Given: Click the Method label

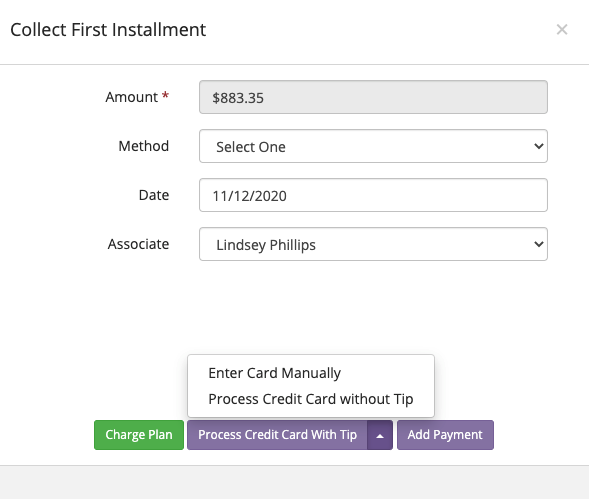Looking at the screenshot, I should click(143, 146).
